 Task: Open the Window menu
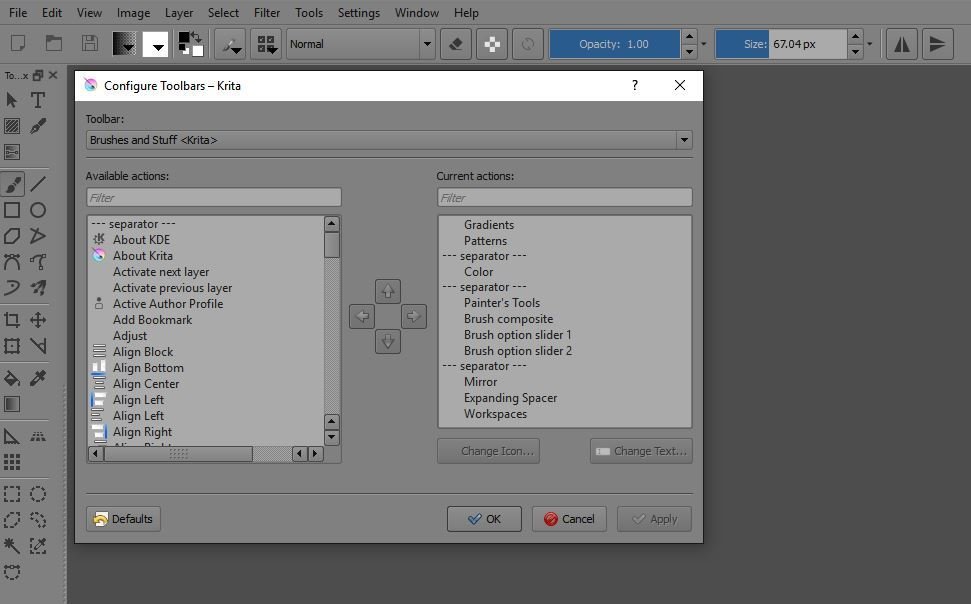tap(417, 12)
